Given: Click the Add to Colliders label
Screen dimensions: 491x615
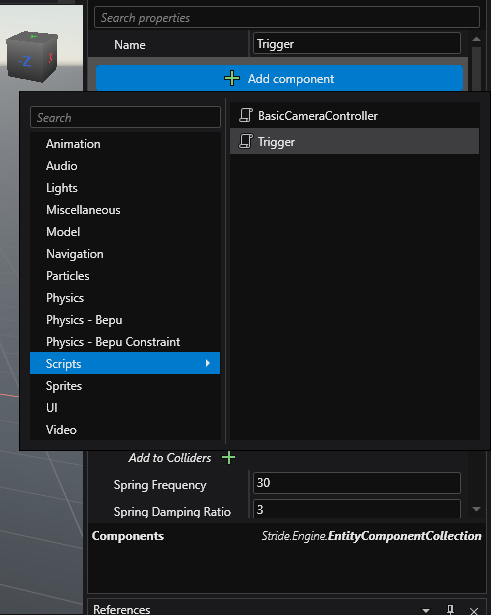Looking at the screenshot, I should click(170, 458).
